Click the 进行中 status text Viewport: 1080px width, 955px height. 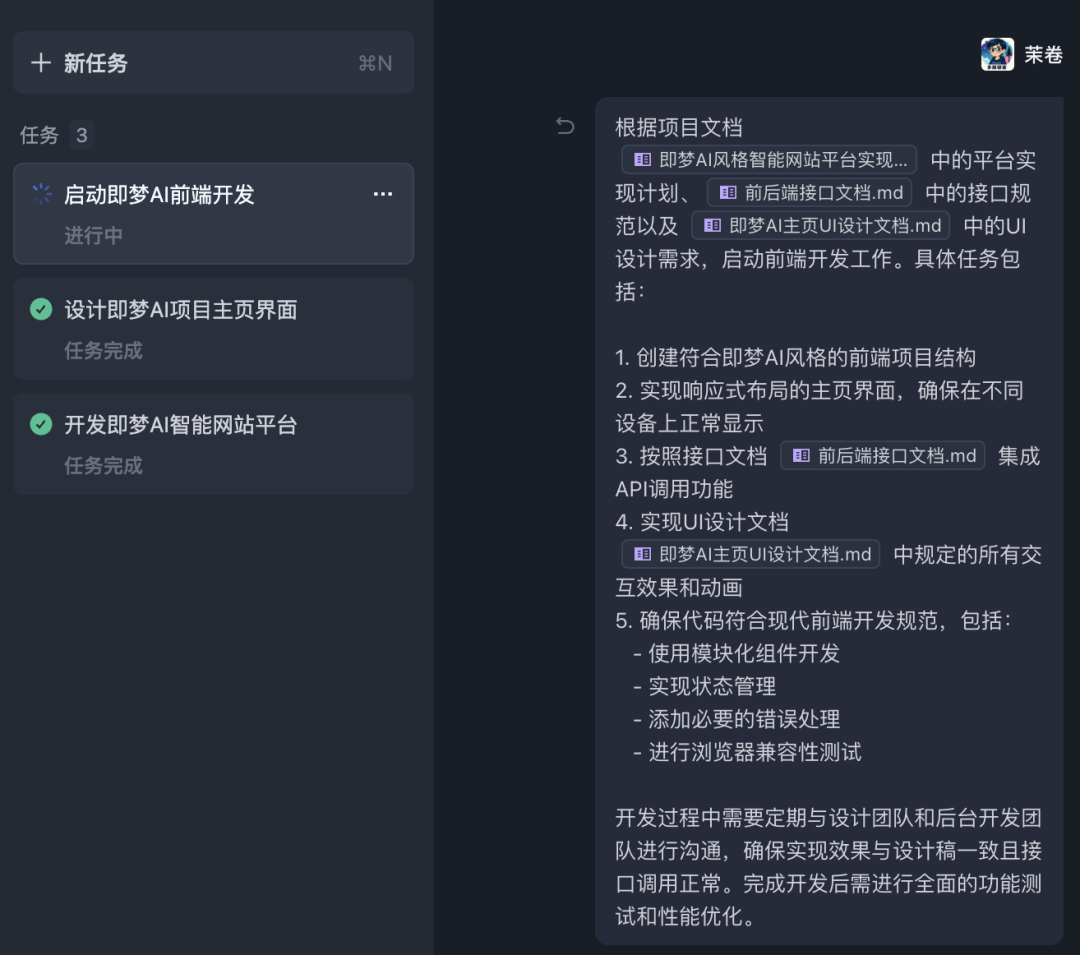pos(94,236)
